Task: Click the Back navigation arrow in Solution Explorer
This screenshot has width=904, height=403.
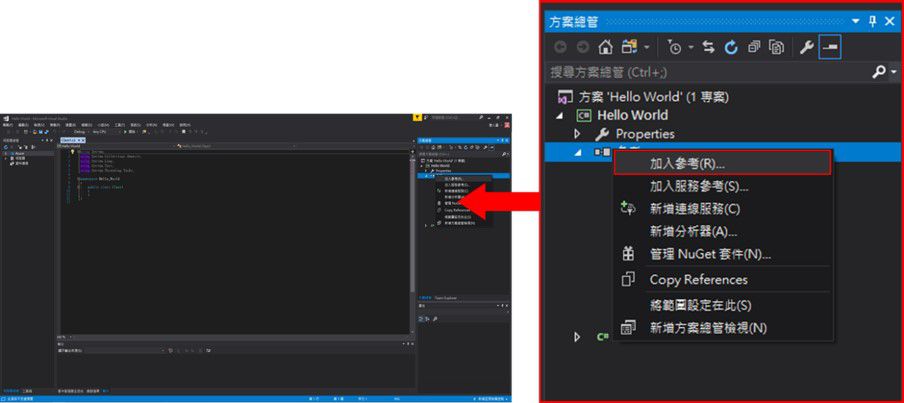Action: coord(560,48)
